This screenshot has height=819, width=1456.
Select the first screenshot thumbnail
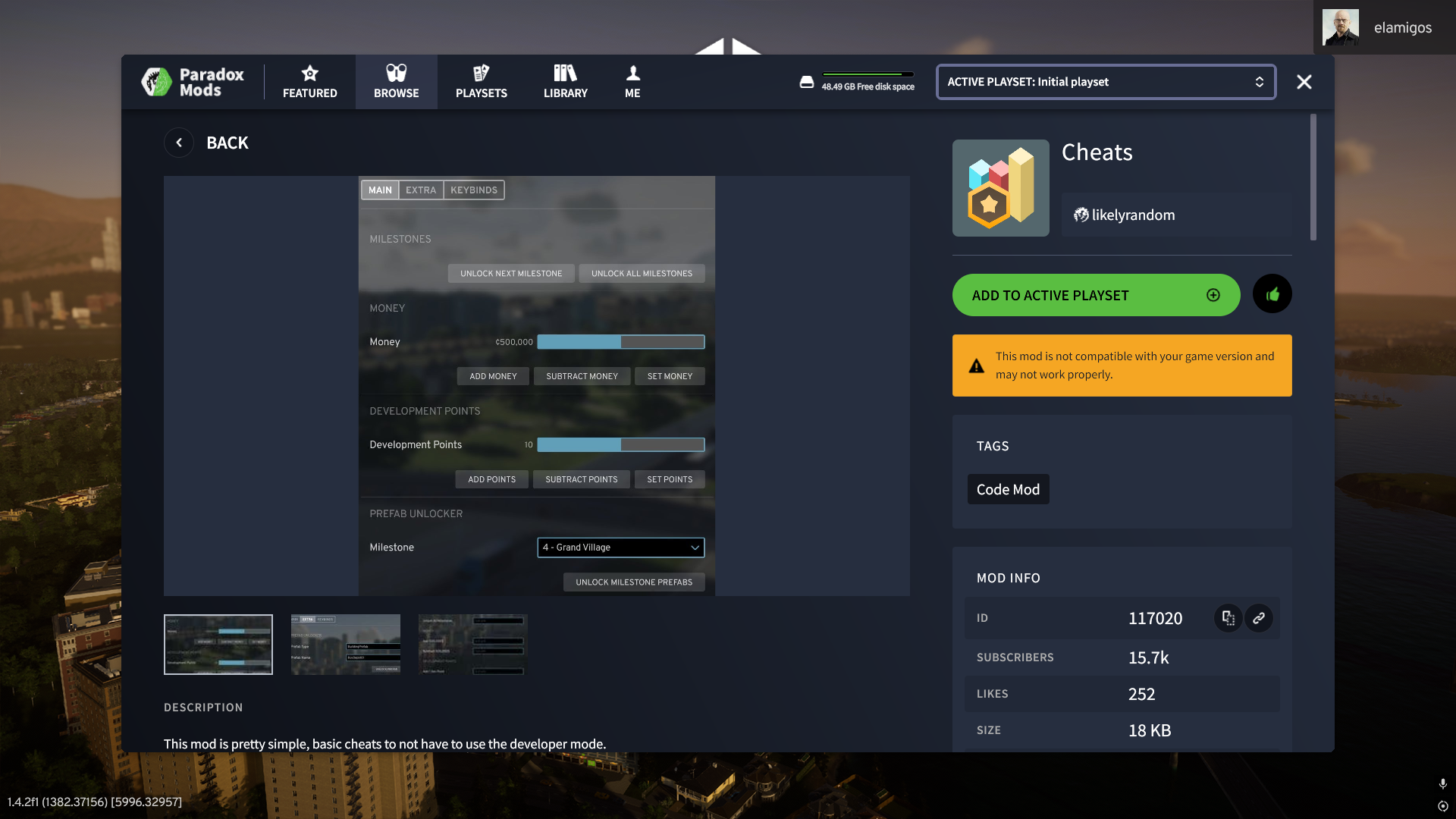click(x=218, y=645)
